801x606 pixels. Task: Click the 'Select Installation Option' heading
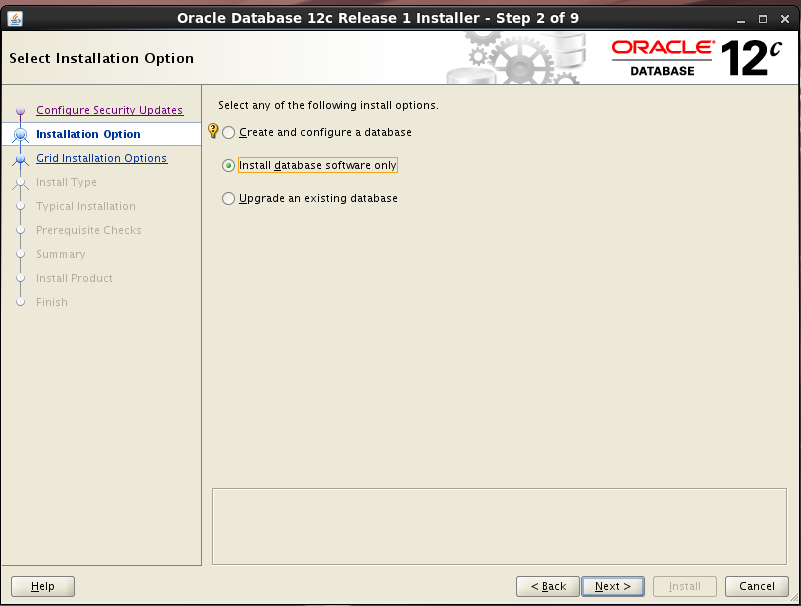click(101, 58)
